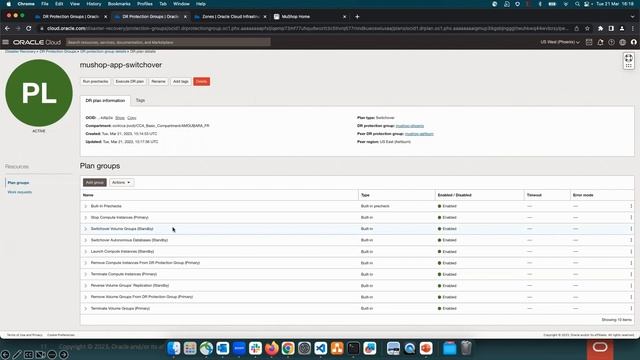Open row actions menu for Built-In Prechecks
The height and width of the screenshot is (360, 640).
point(631,206)
